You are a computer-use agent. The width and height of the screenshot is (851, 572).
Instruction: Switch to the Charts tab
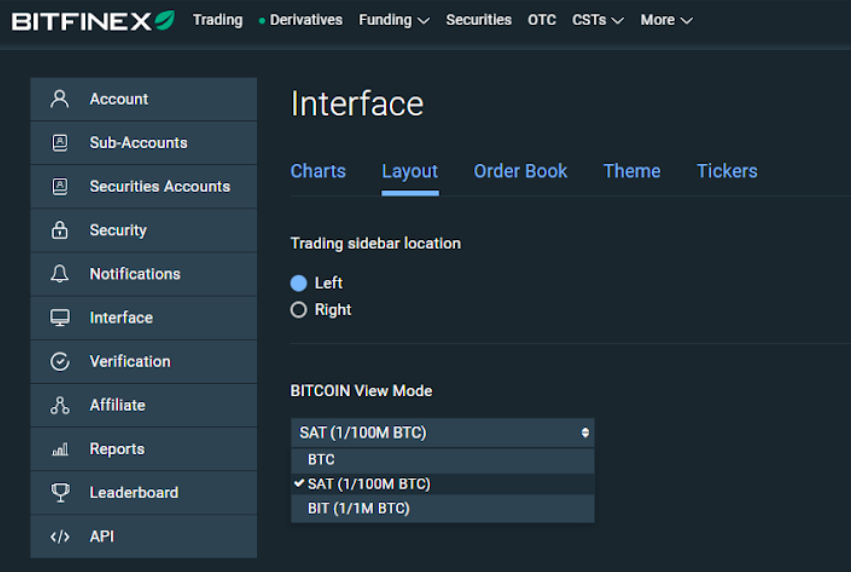318,171
